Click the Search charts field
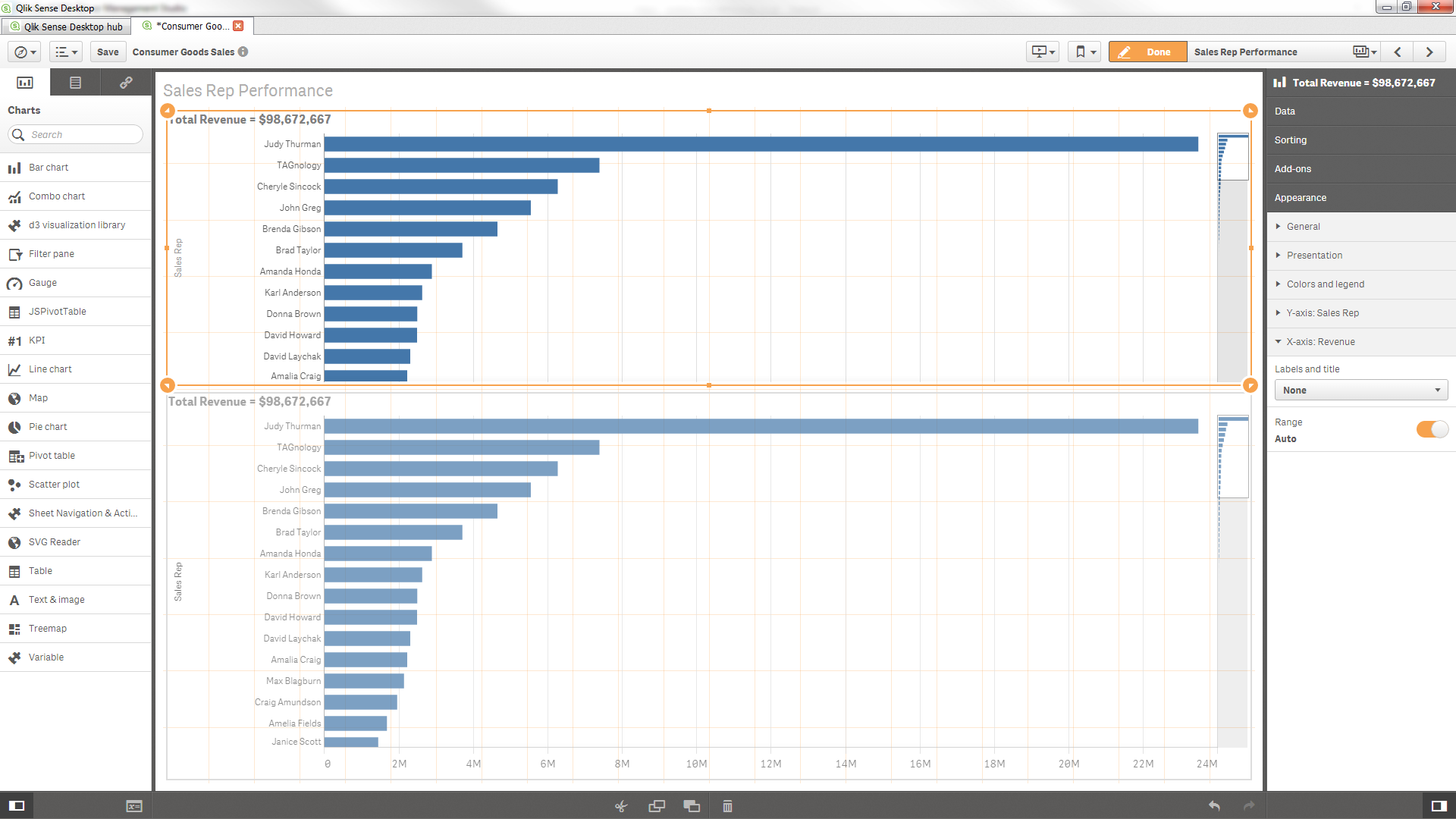 tap(76, 134)
